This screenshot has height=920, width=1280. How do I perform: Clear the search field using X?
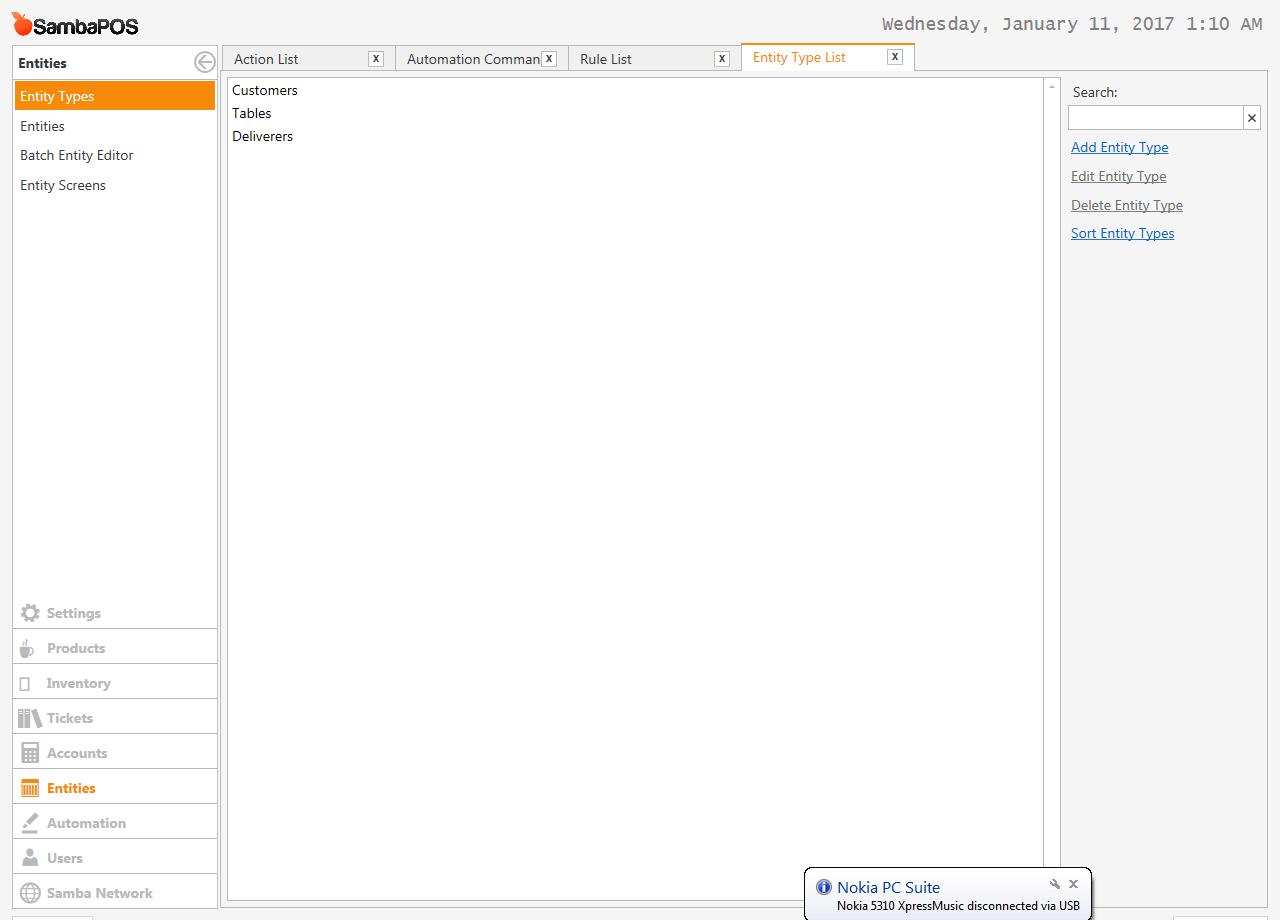(x=1251, y=118)
